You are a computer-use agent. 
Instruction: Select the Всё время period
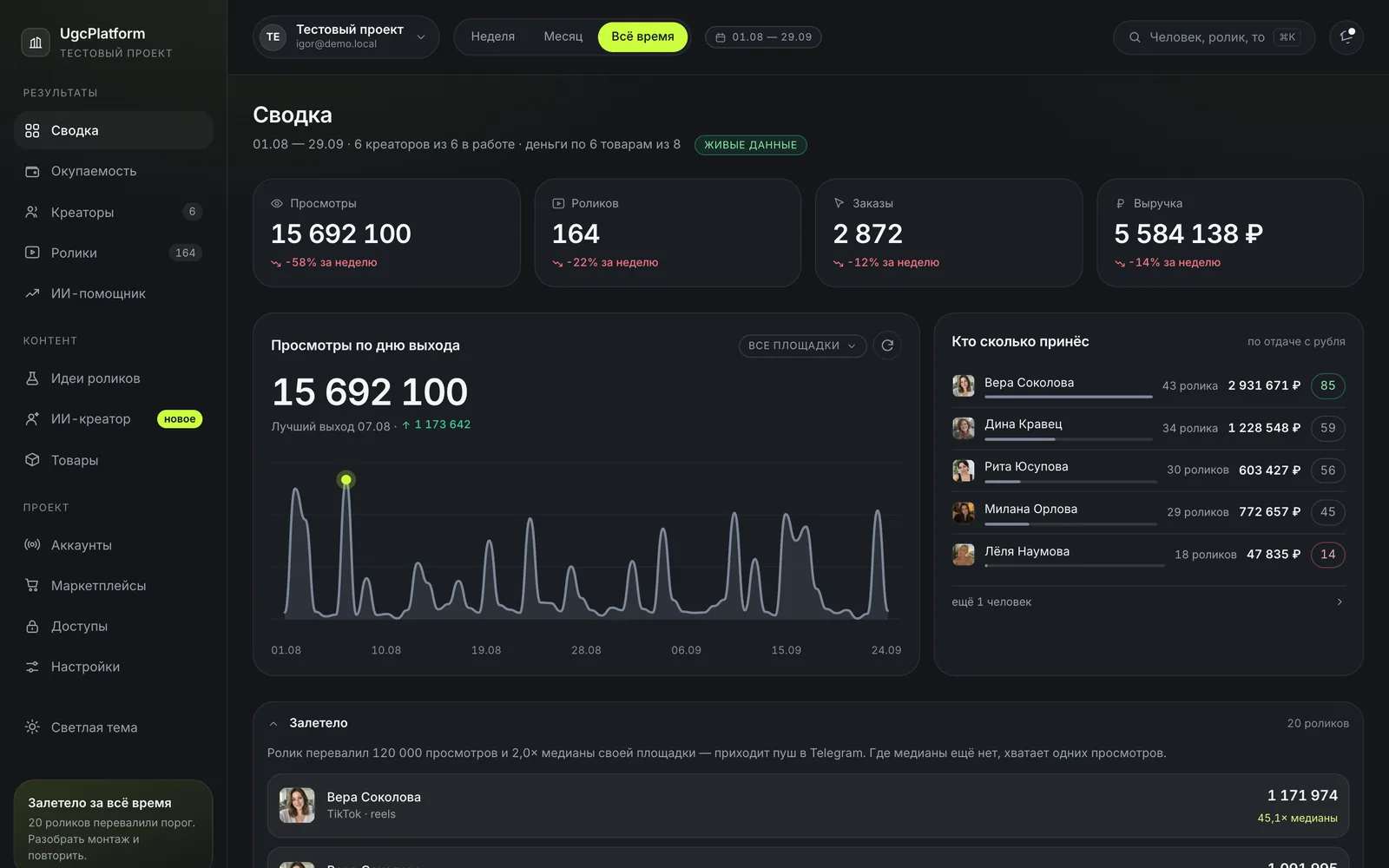click(642, 36)
